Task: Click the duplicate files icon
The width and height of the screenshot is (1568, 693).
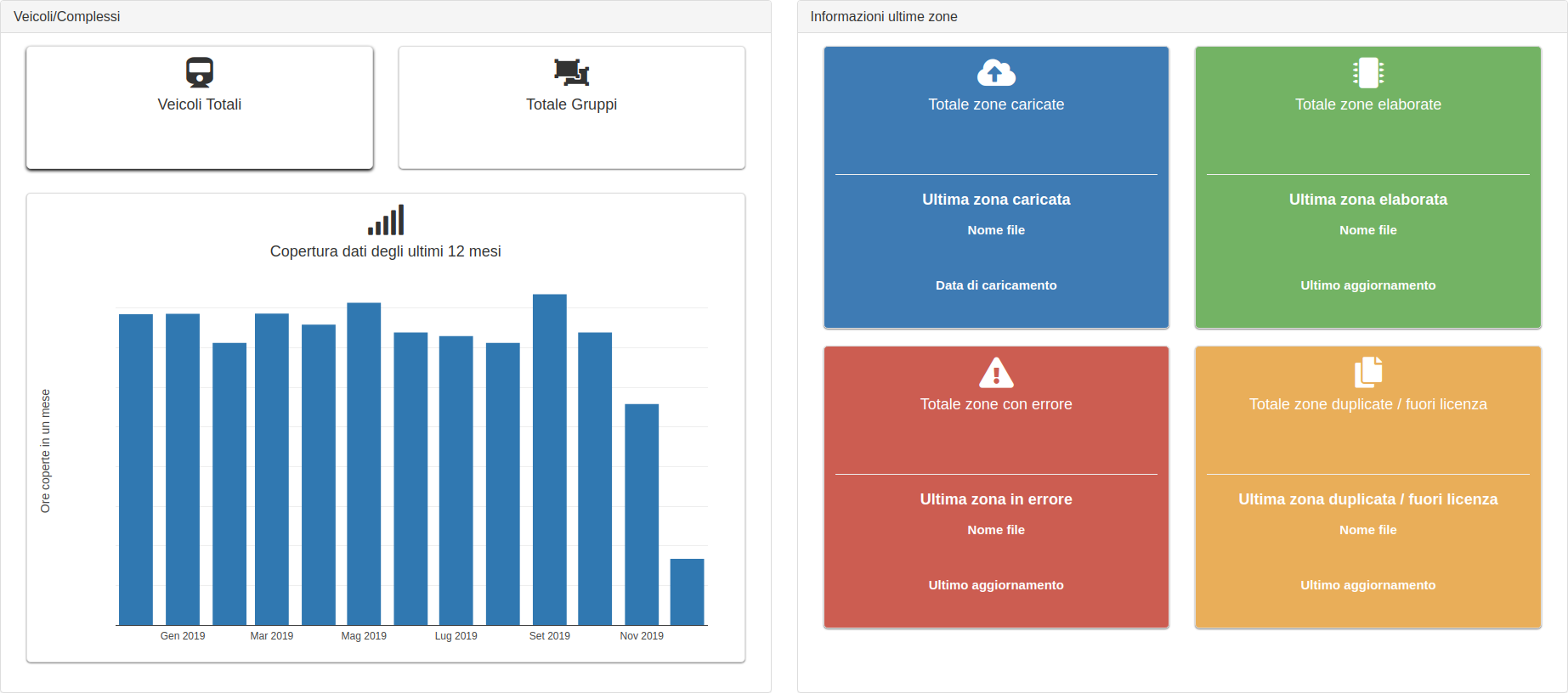Action: (x=1368, y=372)
